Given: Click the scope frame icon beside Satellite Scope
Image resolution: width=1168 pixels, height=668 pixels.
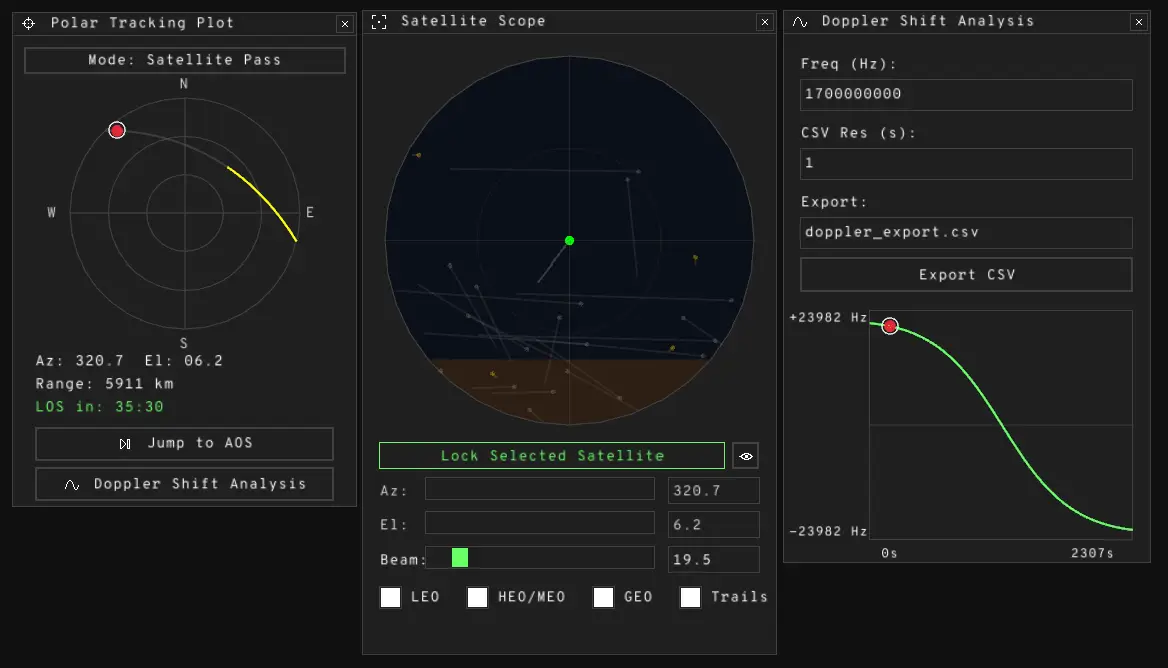Looking at the screenshot, I should click(379, 22).
